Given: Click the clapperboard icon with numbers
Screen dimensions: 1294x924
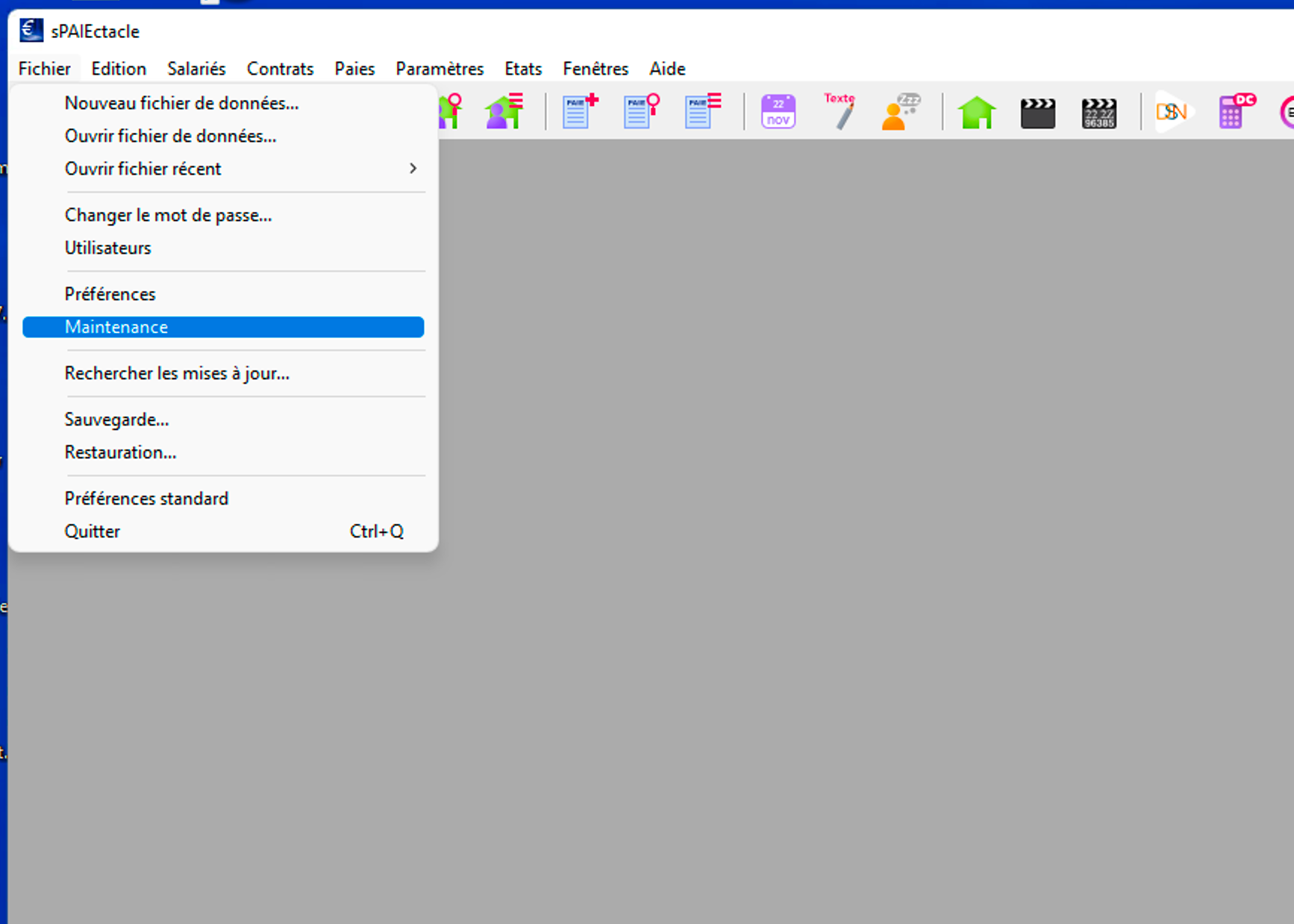Looking at the screenshot, I should click(x=1099, y=113).
